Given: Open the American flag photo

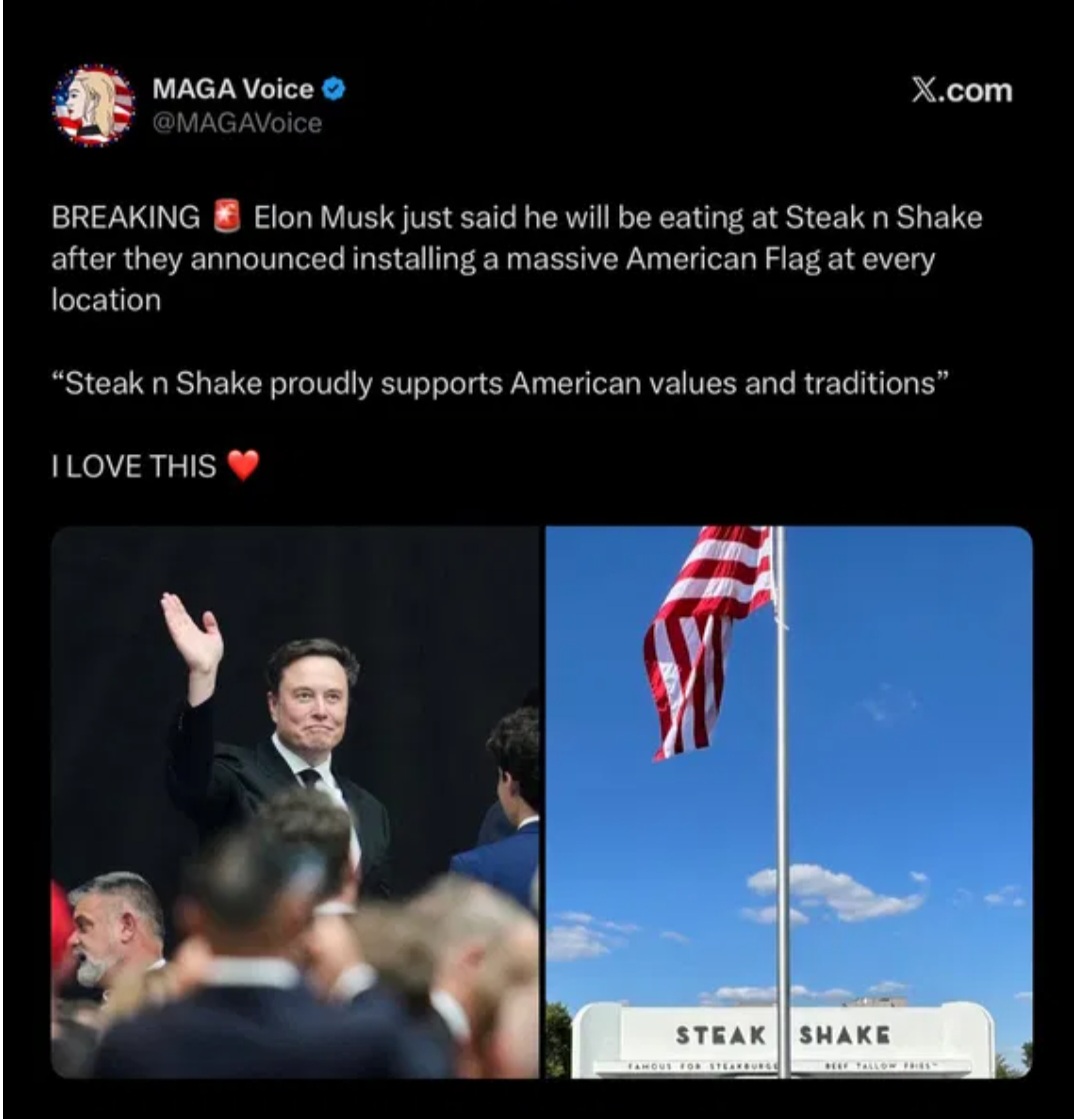Looking at the screenshot, I should coord(789,801).
